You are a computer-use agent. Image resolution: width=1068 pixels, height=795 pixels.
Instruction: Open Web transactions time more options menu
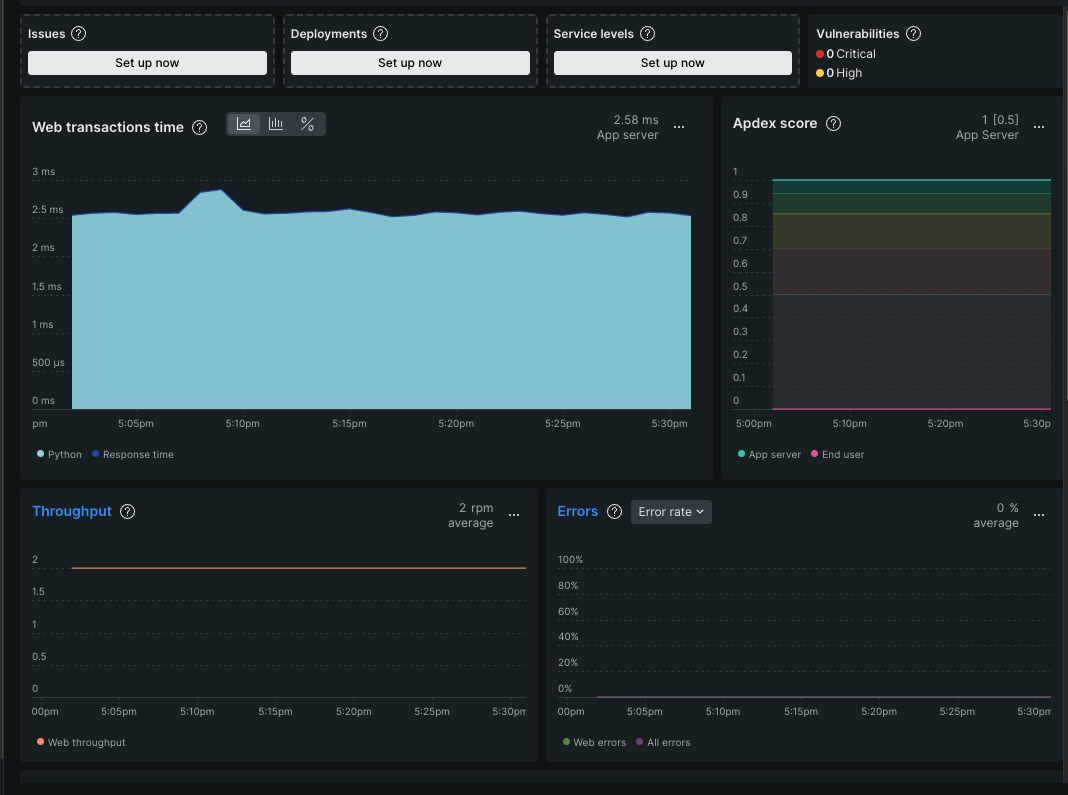coord(679,127)
